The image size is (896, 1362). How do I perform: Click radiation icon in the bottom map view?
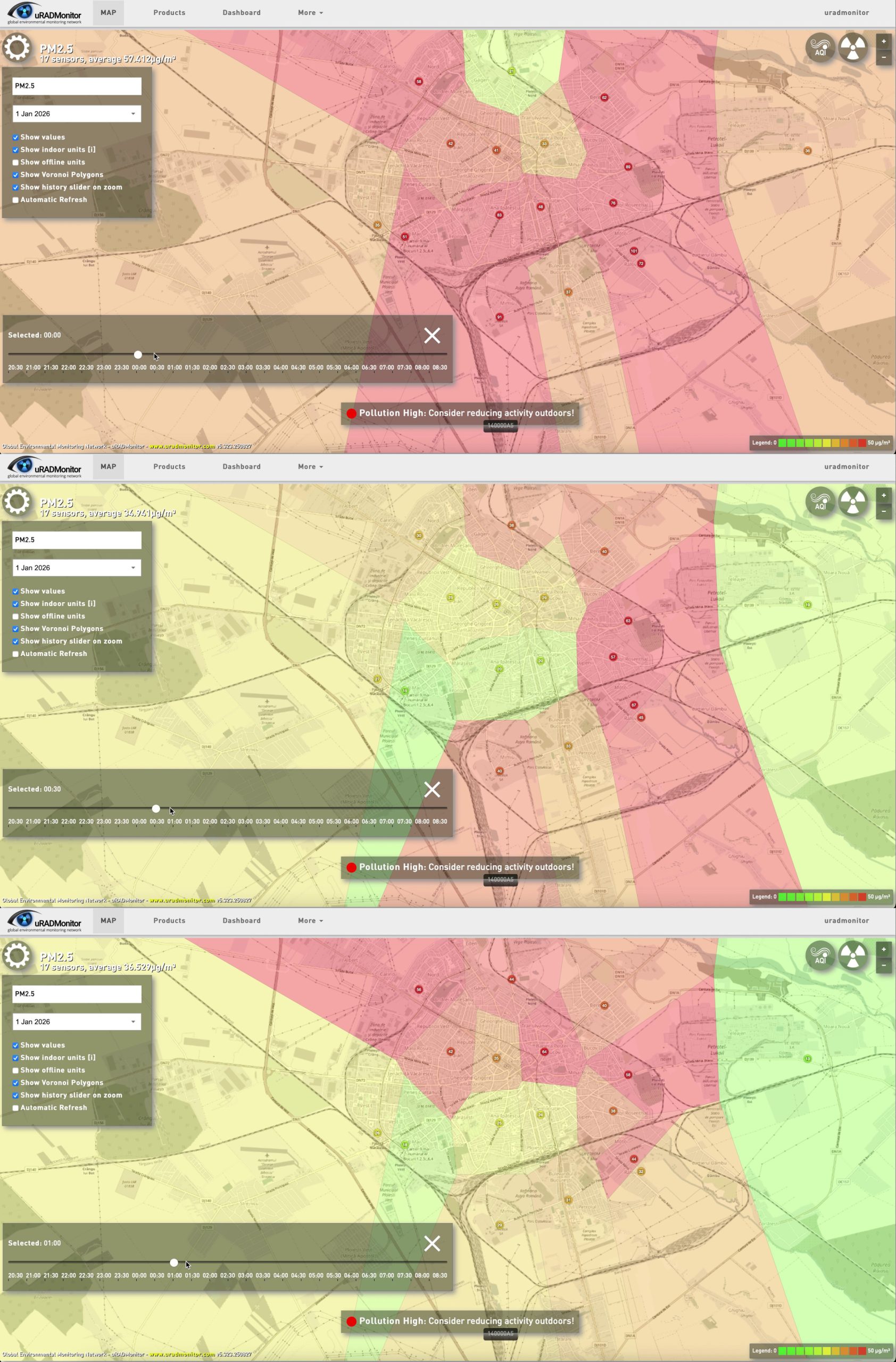(852, 956)
